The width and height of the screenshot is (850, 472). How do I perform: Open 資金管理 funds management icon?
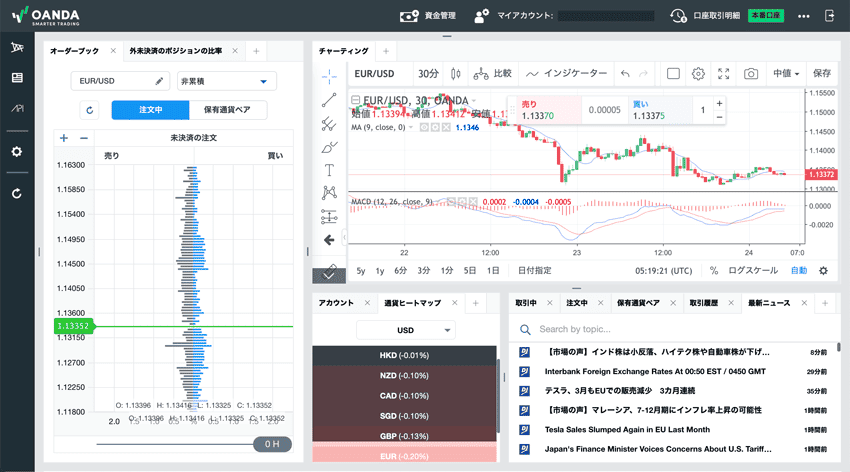pos(409,16)
